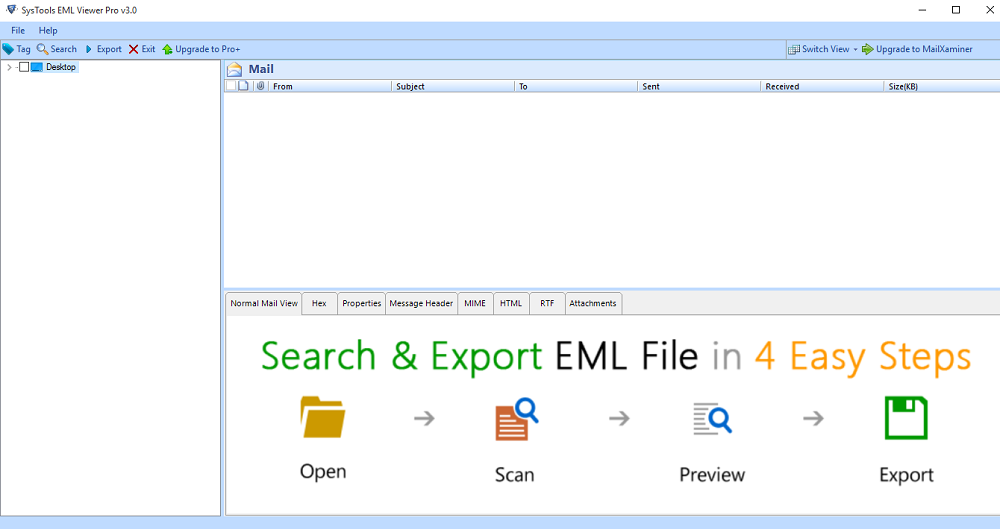Switch to the Normal Mail View tab
This screenshot has width=1000, height=529.
click(264, 303)
